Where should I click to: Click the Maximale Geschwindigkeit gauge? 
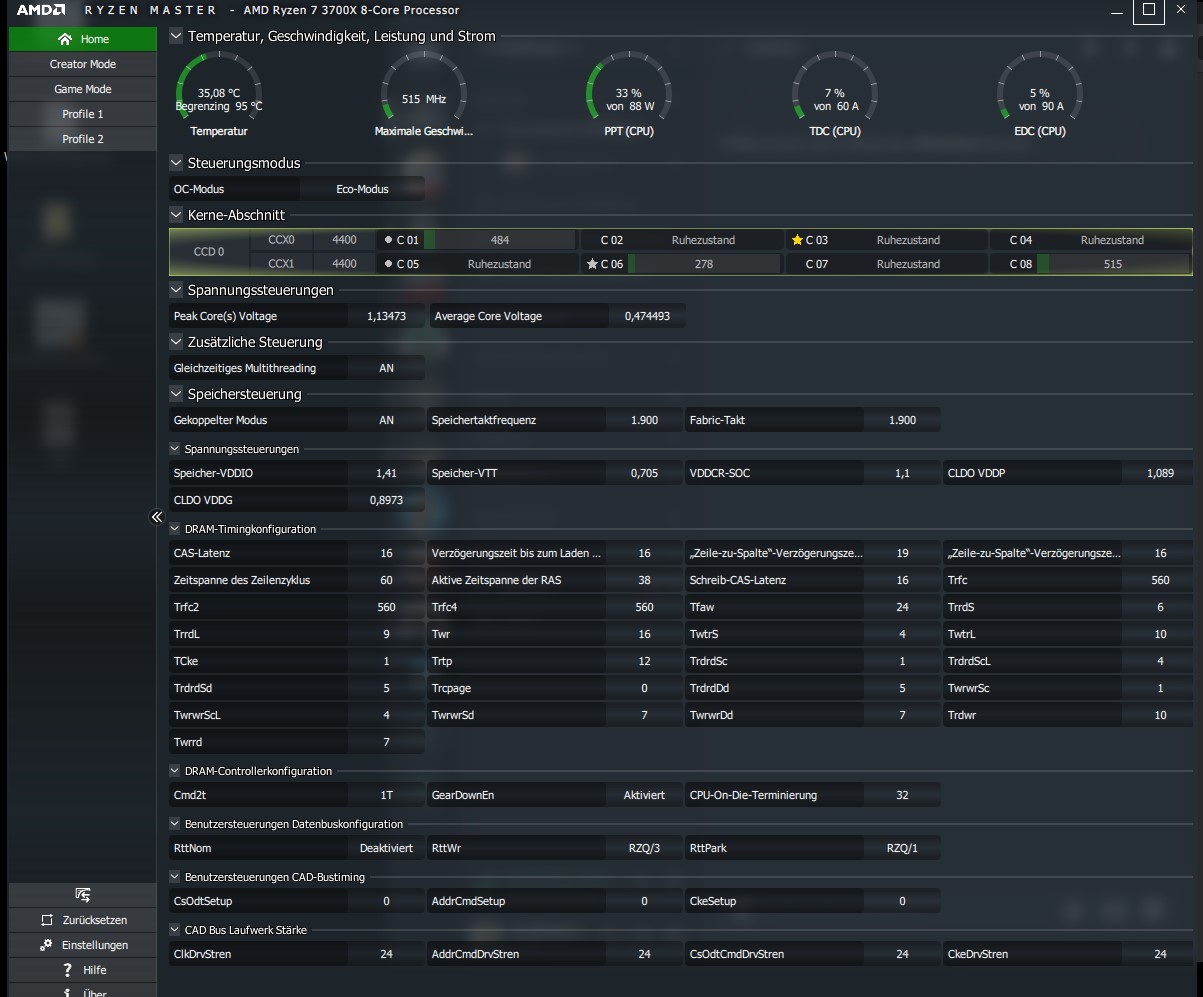tap(423, 95)
